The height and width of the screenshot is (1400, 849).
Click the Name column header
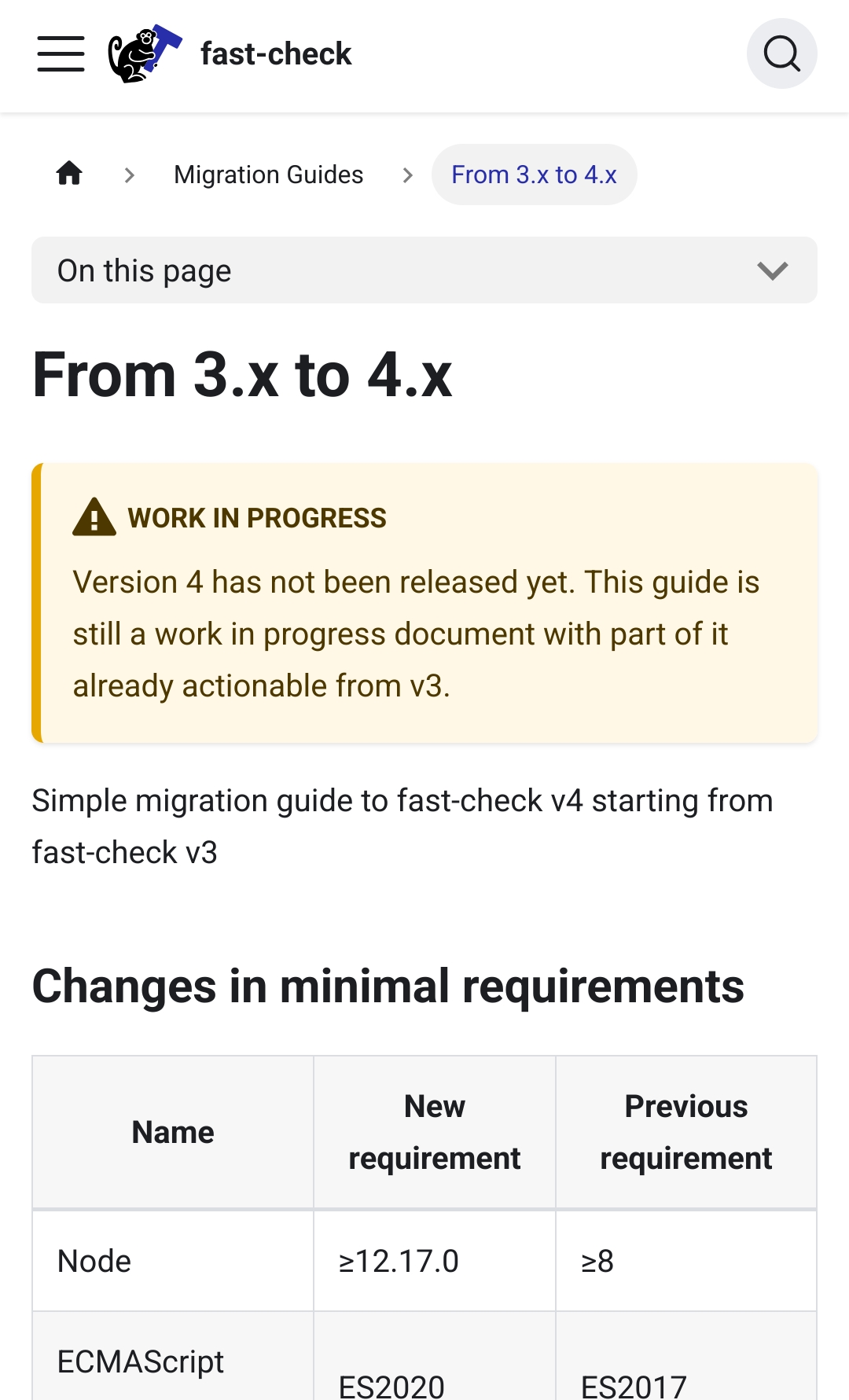(x=173, y=1132)
